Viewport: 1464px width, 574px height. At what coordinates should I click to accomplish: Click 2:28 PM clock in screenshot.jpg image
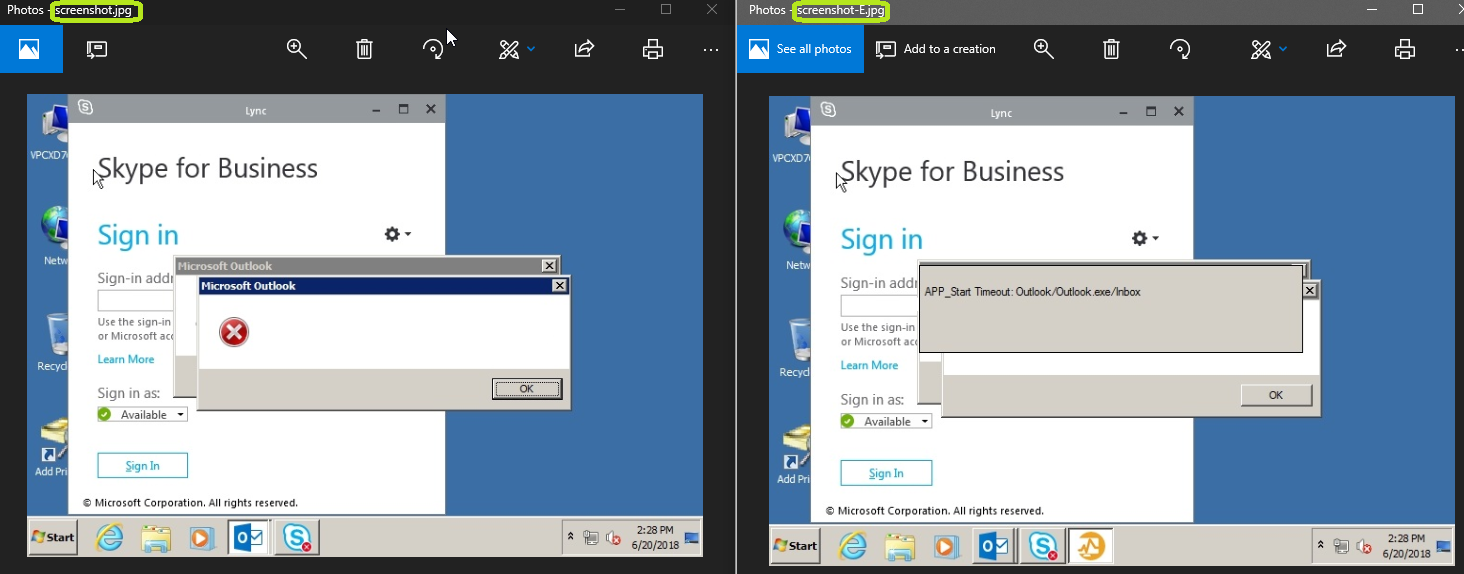(x=654, y=530)
